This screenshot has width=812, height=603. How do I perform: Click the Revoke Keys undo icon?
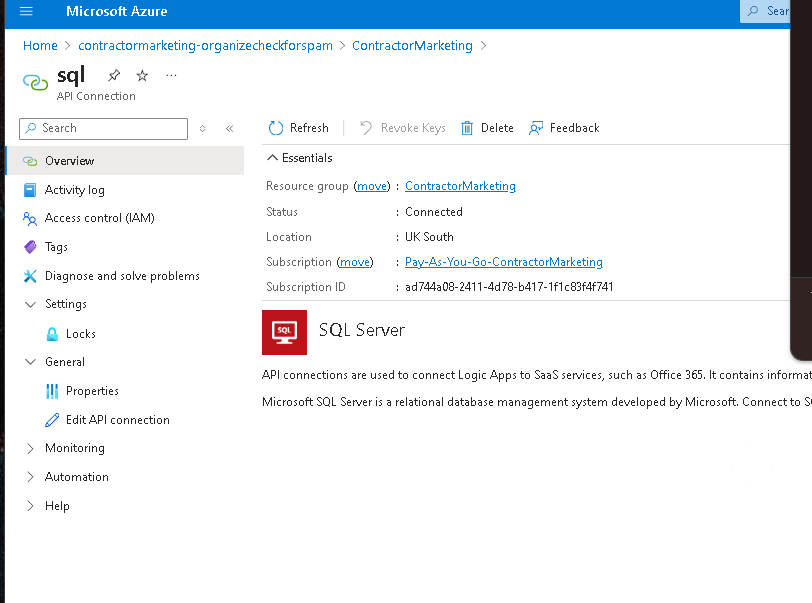pos(366,128)
